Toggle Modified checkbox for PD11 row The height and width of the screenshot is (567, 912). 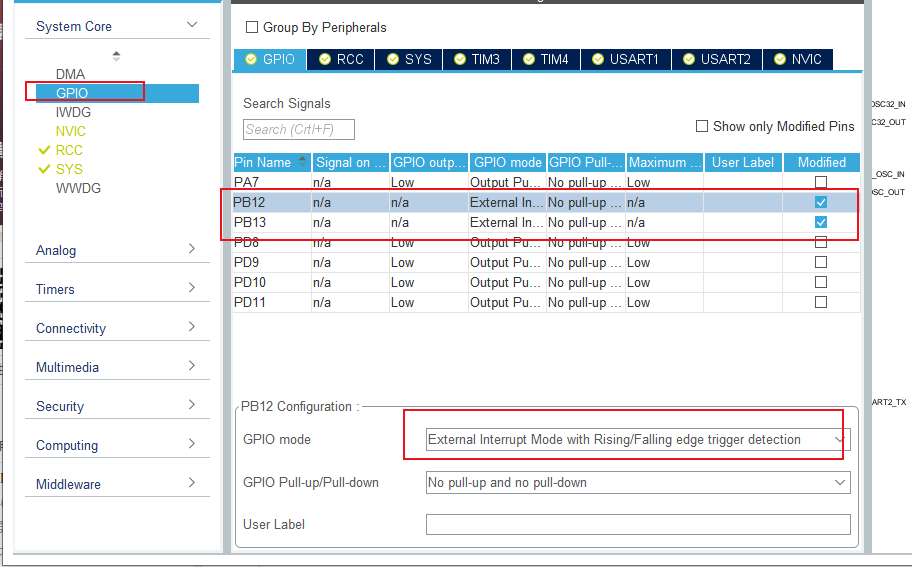click(x=821, y=302)
